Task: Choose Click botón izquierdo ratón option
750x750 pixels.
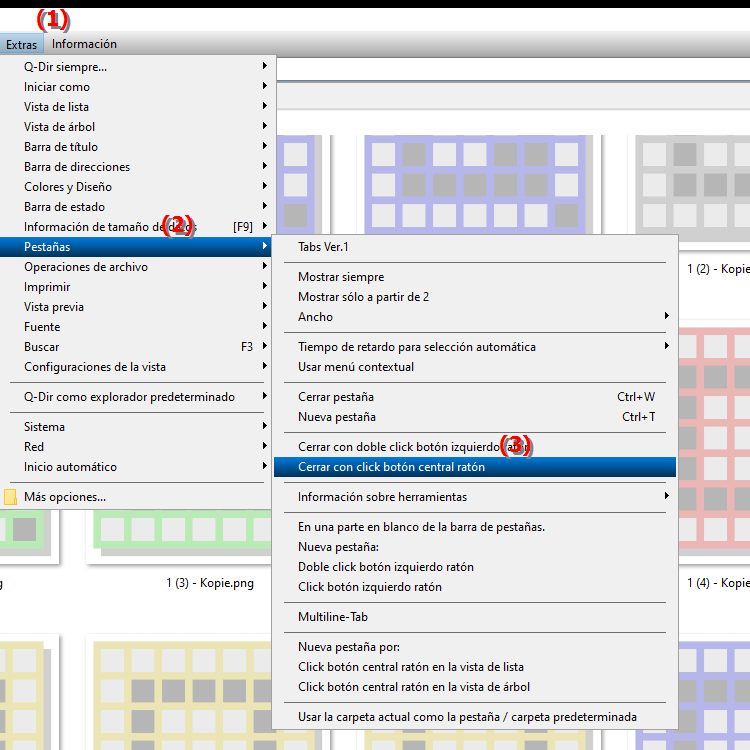Action: click(x=475, y=587)
